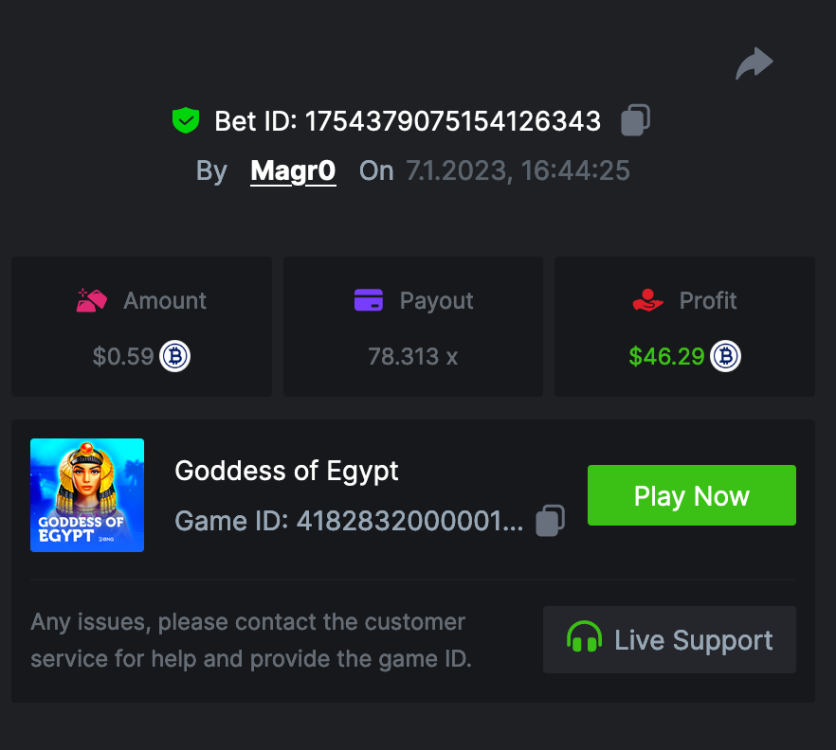Click the Bet ID number text
Viewport: 836px width, 750px height.
453,121
